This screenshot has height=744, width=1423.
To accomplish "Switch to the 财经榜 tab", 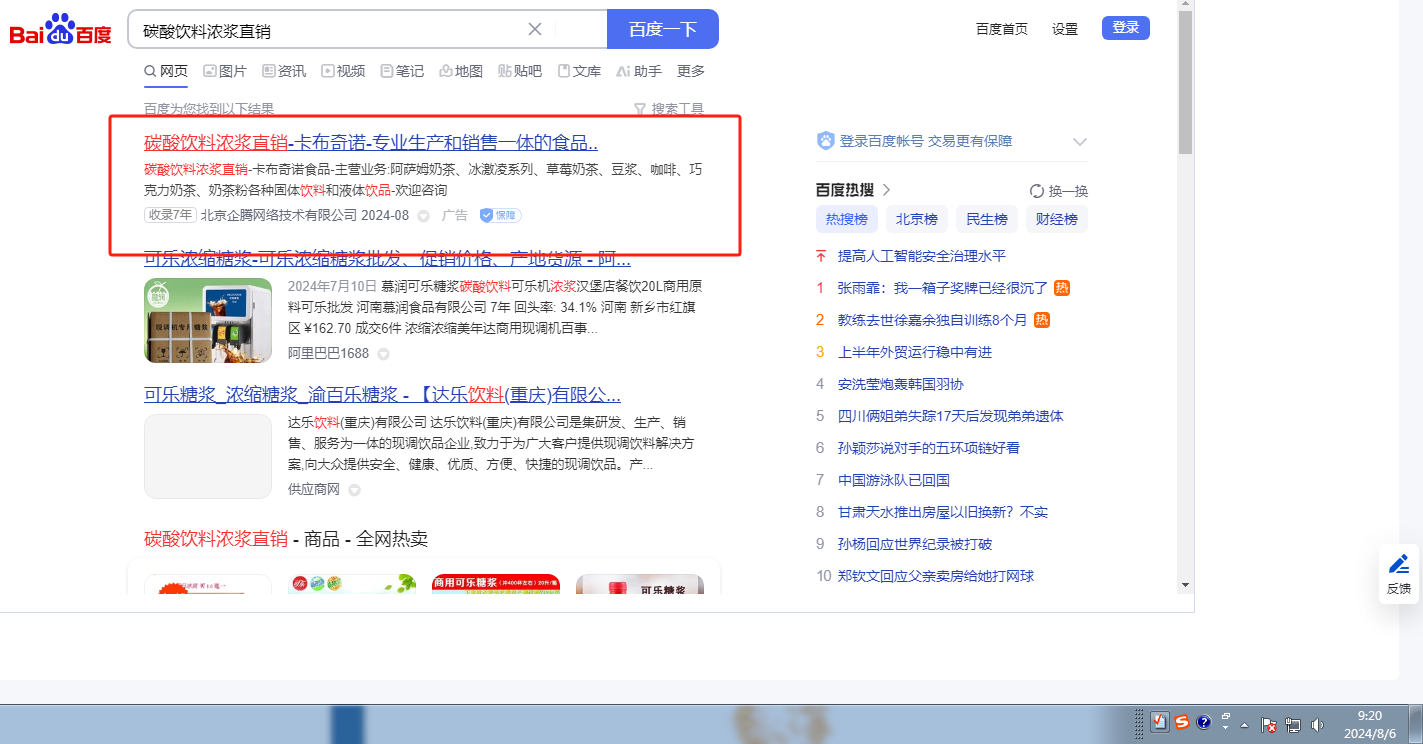I will 1057,219.
